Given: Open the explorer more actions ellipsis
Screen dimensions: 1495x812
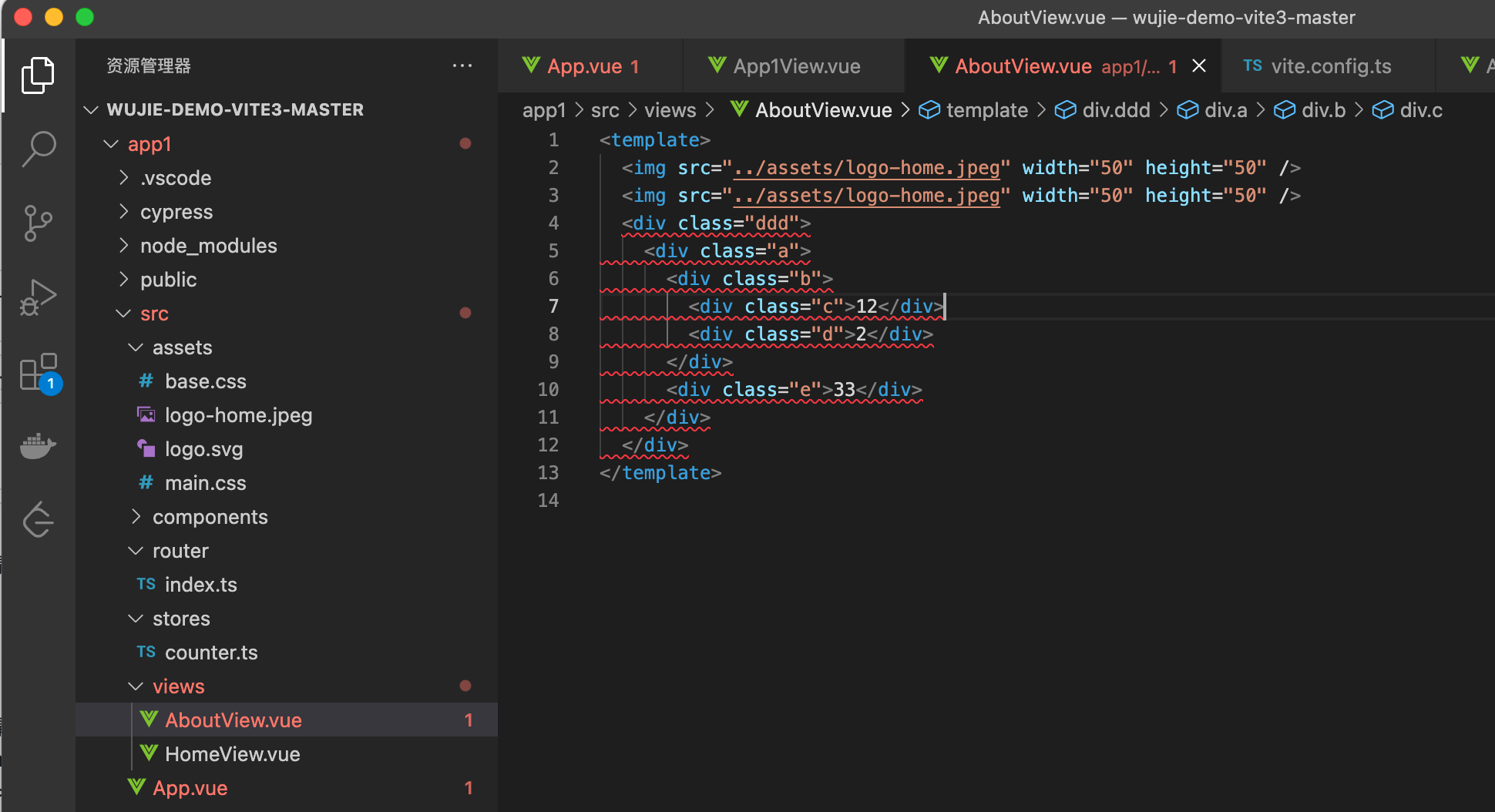Looking at the screenshot, I should tap(462, 66).
